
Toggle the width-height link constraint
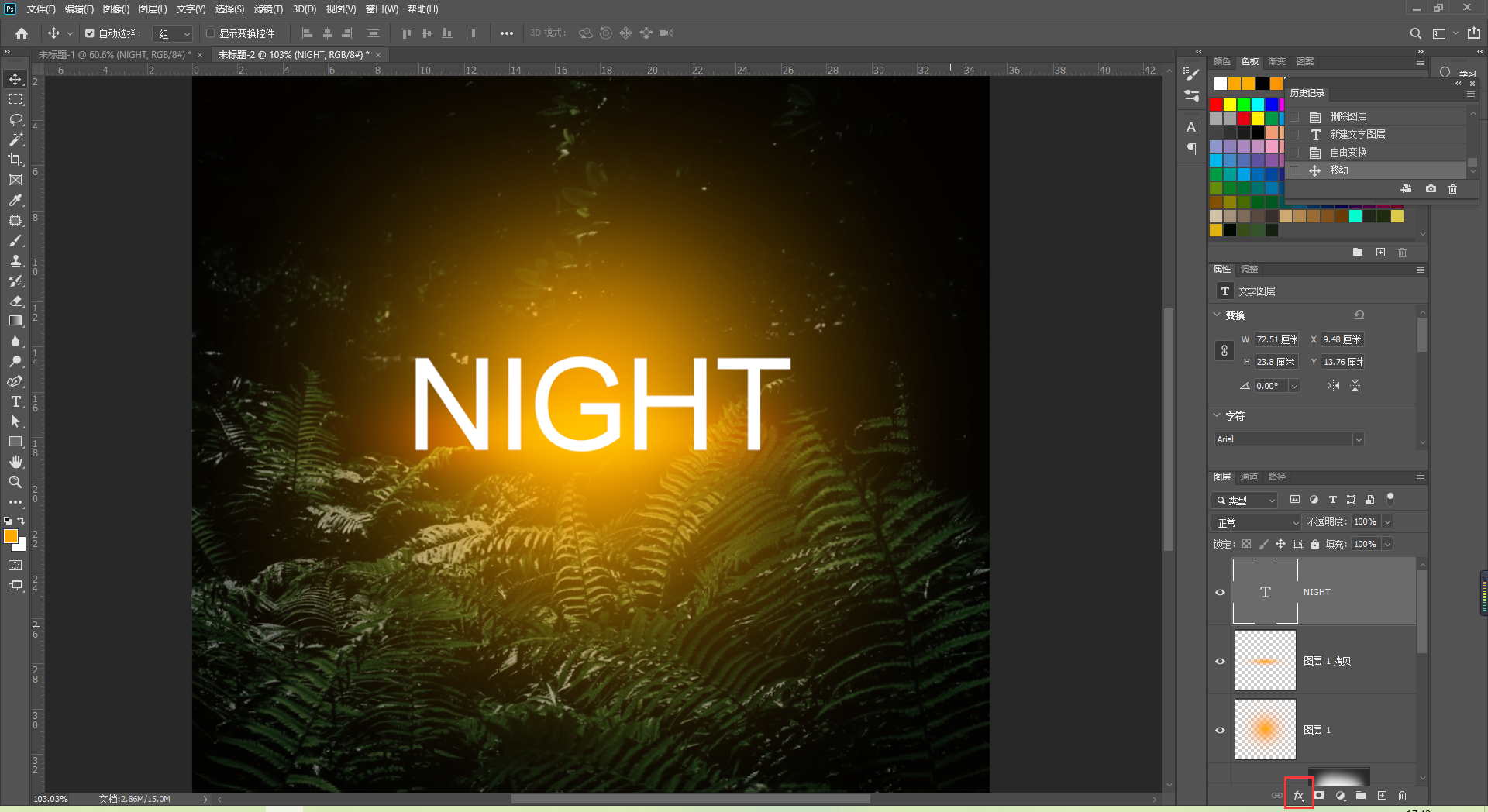(1224, 351)
